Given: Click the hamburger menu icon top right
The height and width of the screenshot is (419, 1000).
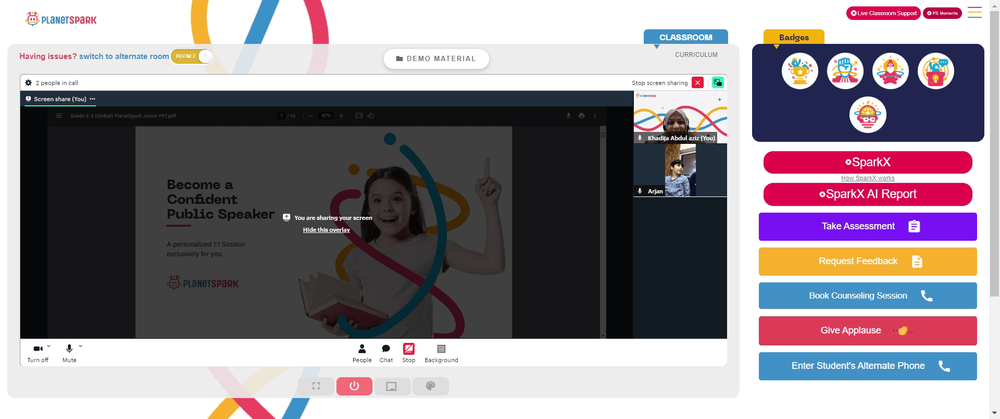Looking at the screenshot, I should pyautogui.click(x=974, y=12).
